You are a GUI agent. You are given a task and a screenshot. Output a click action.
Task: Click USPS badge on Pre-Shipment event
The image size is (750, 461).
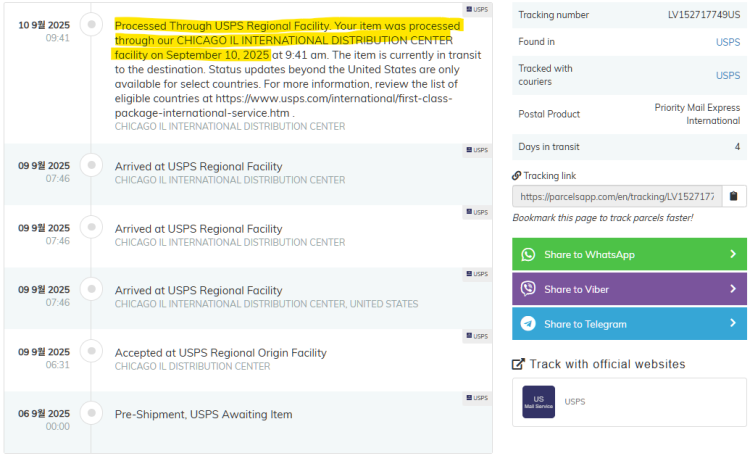pos(477,398)
